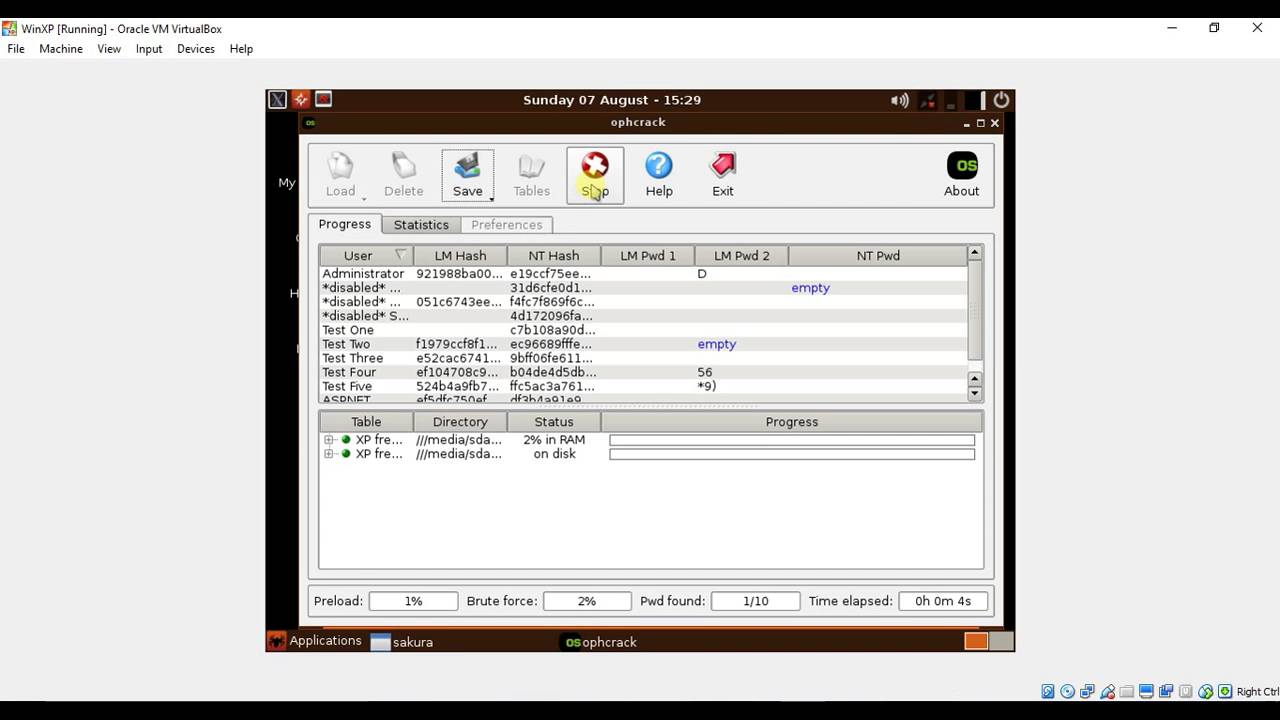The image size is (1280, 720).
Task: Click the date and time in the top panel
Action: (612, 100)
